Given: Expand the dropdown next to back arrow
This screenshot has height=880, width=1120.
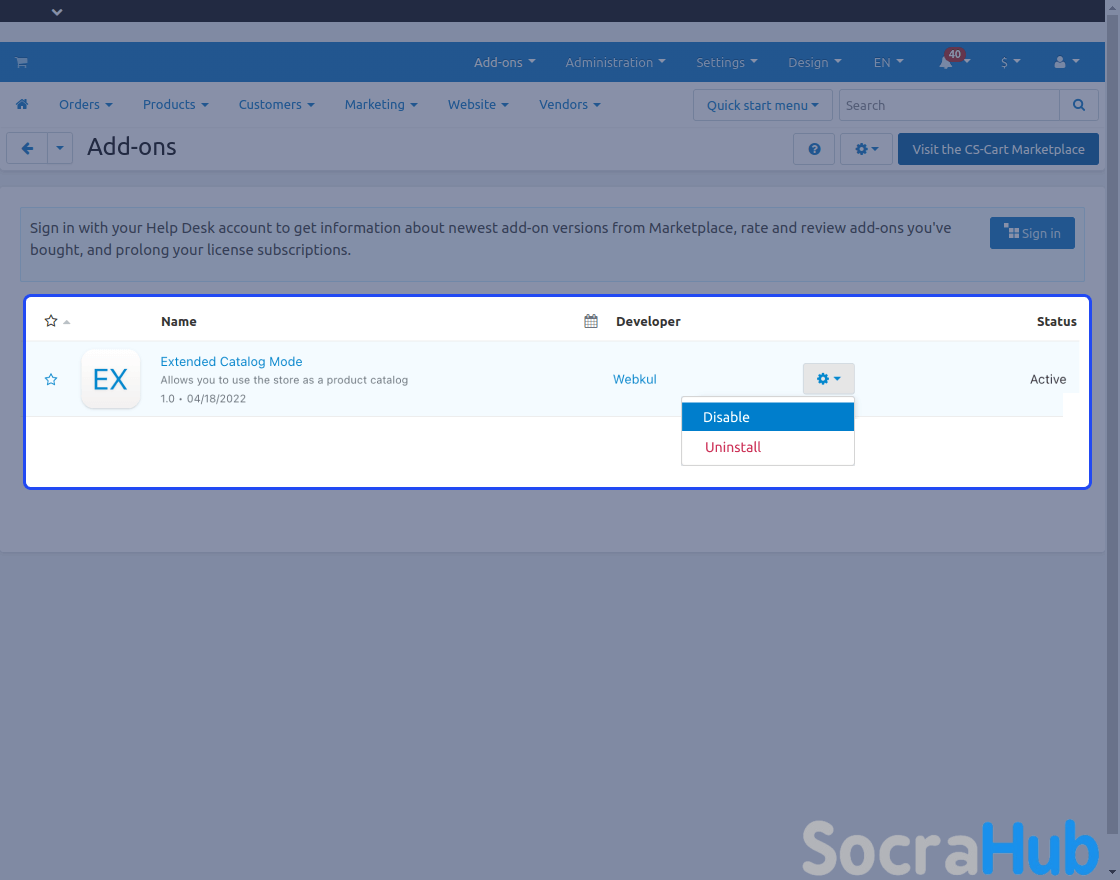Looking at the screenshot, I should point(60,149).
